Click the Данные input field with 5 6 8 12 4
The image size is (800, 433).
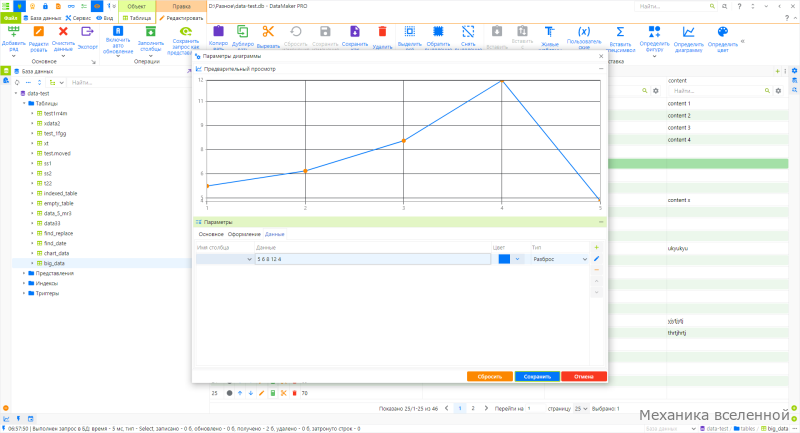click(x=373, y=259)
